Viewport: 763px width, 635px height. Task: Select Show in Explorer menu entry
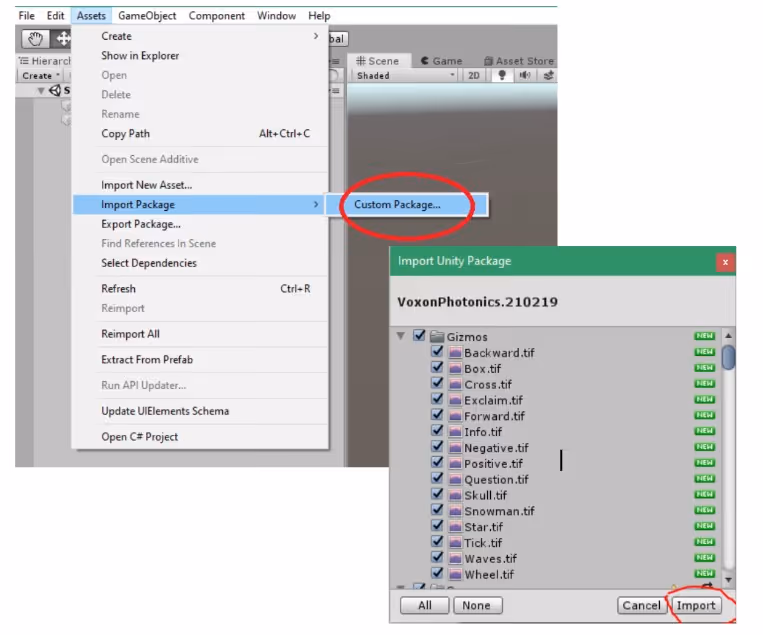(200, 55)
